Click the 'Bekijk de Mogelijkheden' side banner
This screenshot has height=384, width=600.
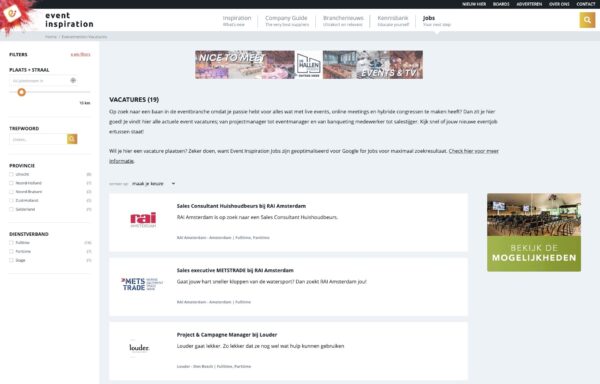(x=534, y=233)
